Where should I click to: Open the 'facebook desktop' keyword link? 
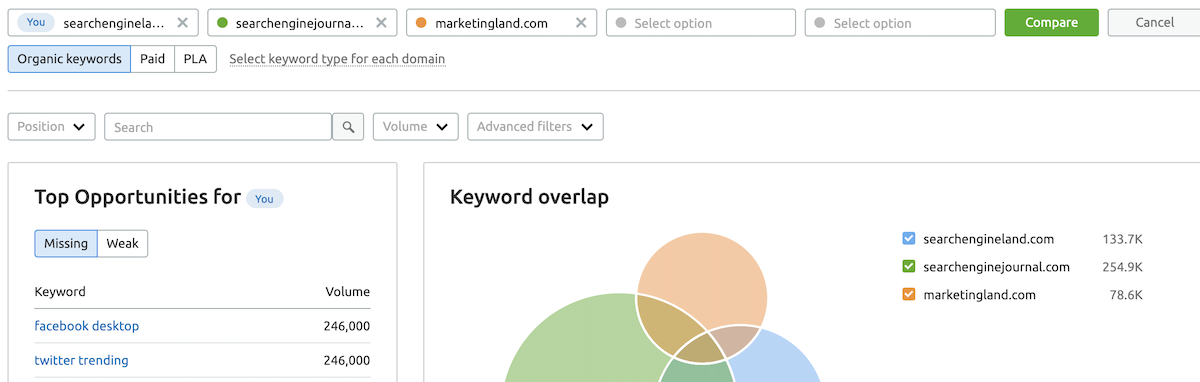tap(87, 326)
